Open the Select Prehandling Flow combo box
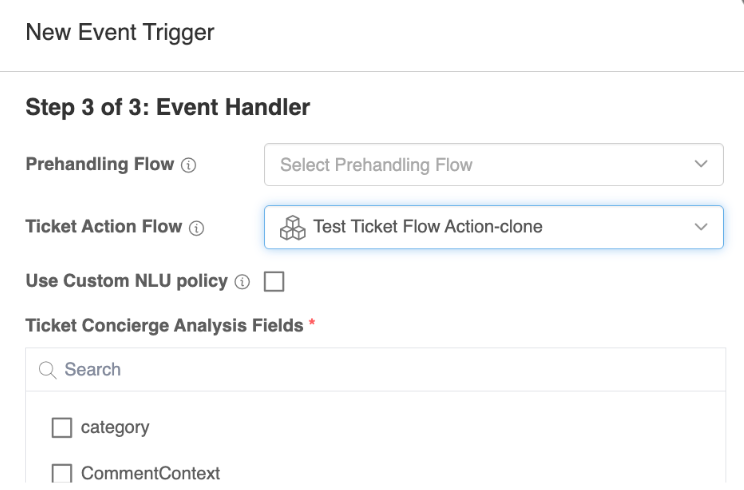 coord(493,165)
